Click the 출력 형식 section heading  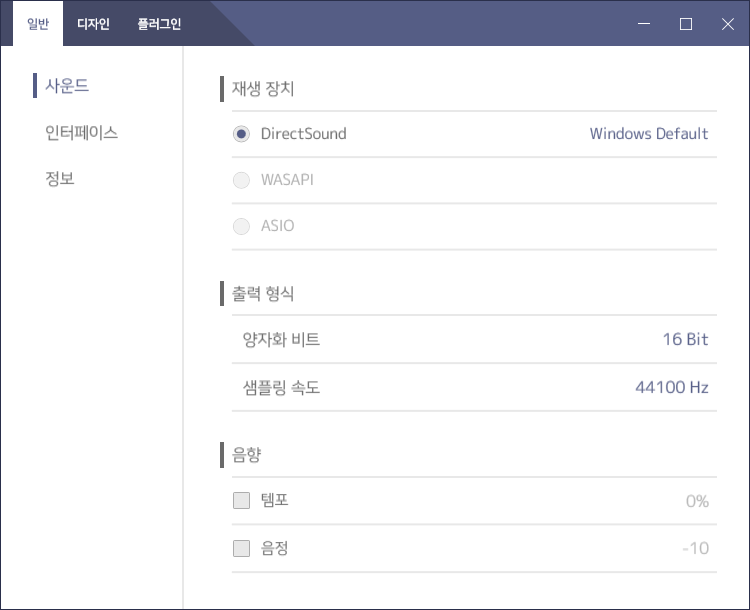(263, 293)
